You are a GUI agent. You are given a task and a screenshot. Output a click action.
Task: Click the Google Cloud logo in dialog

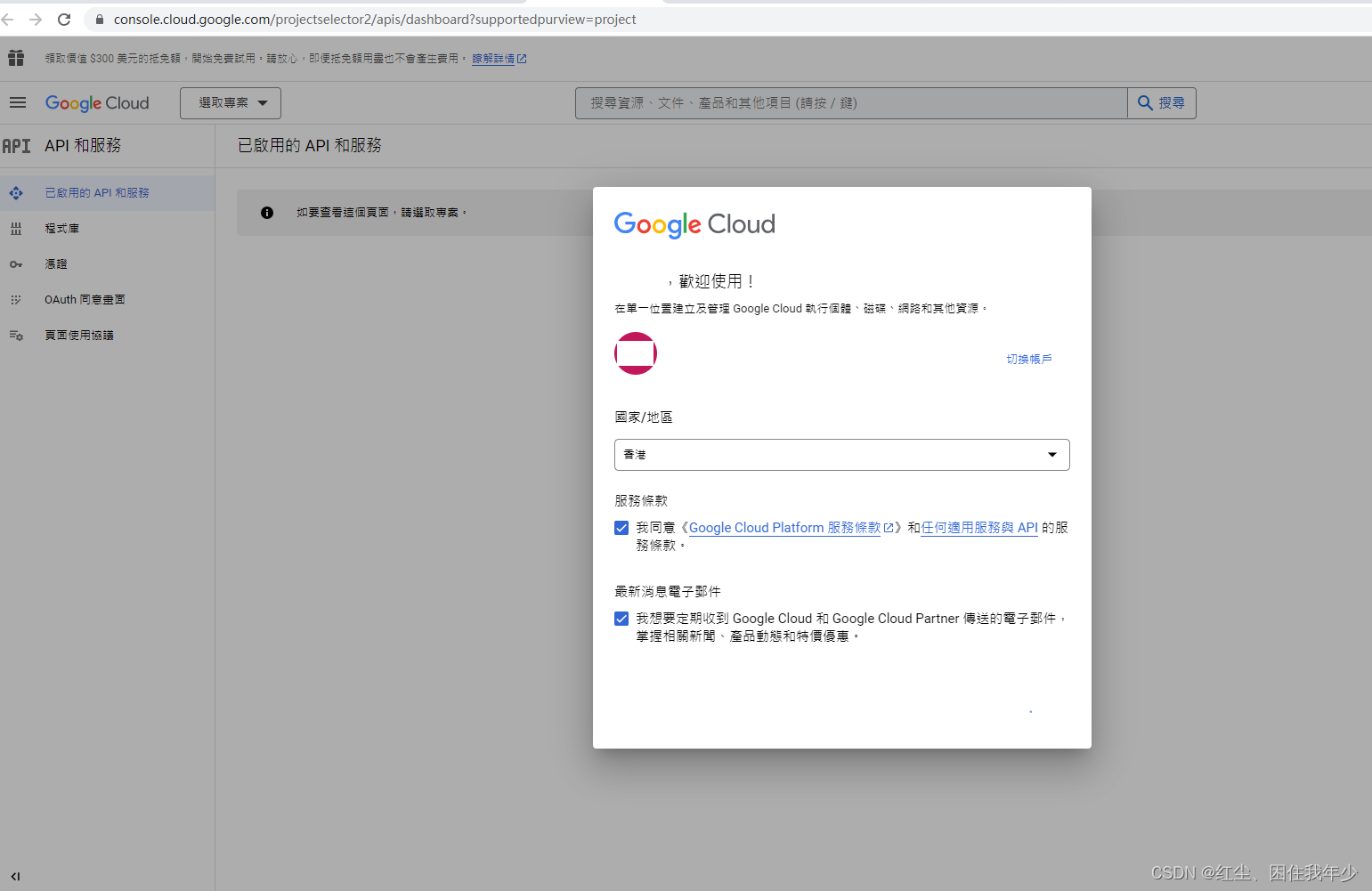tap(694, 224)
